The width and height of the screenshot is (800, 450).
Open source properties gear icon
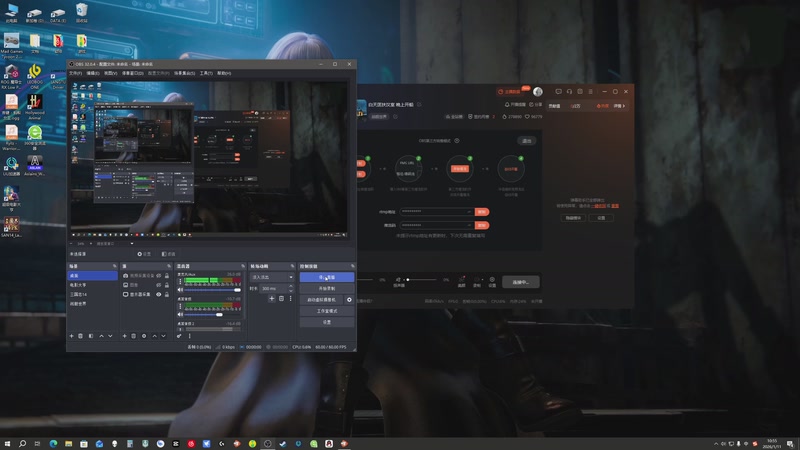[x=144, y=336]
